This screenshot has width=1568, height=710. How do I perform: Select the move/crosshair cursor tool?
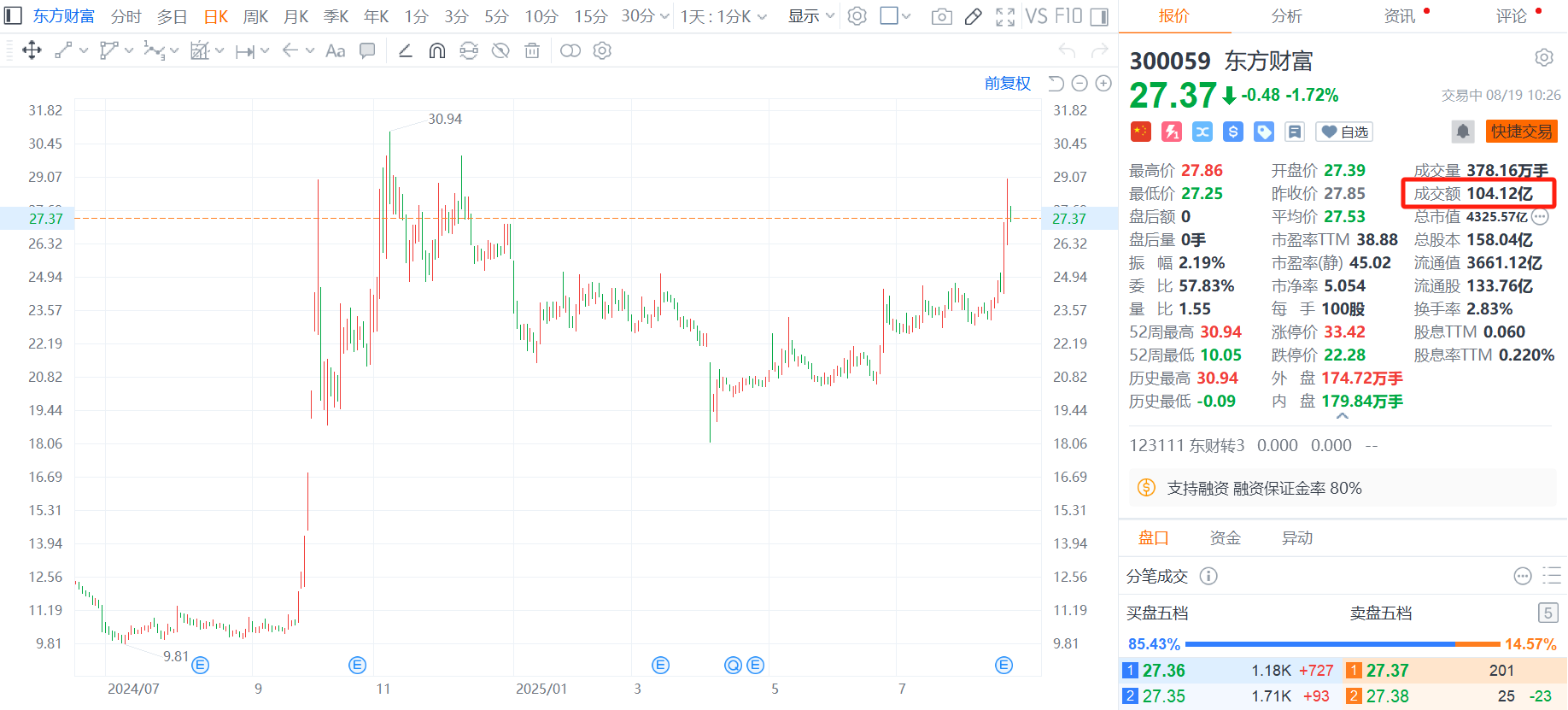click(x=32, y=50)
